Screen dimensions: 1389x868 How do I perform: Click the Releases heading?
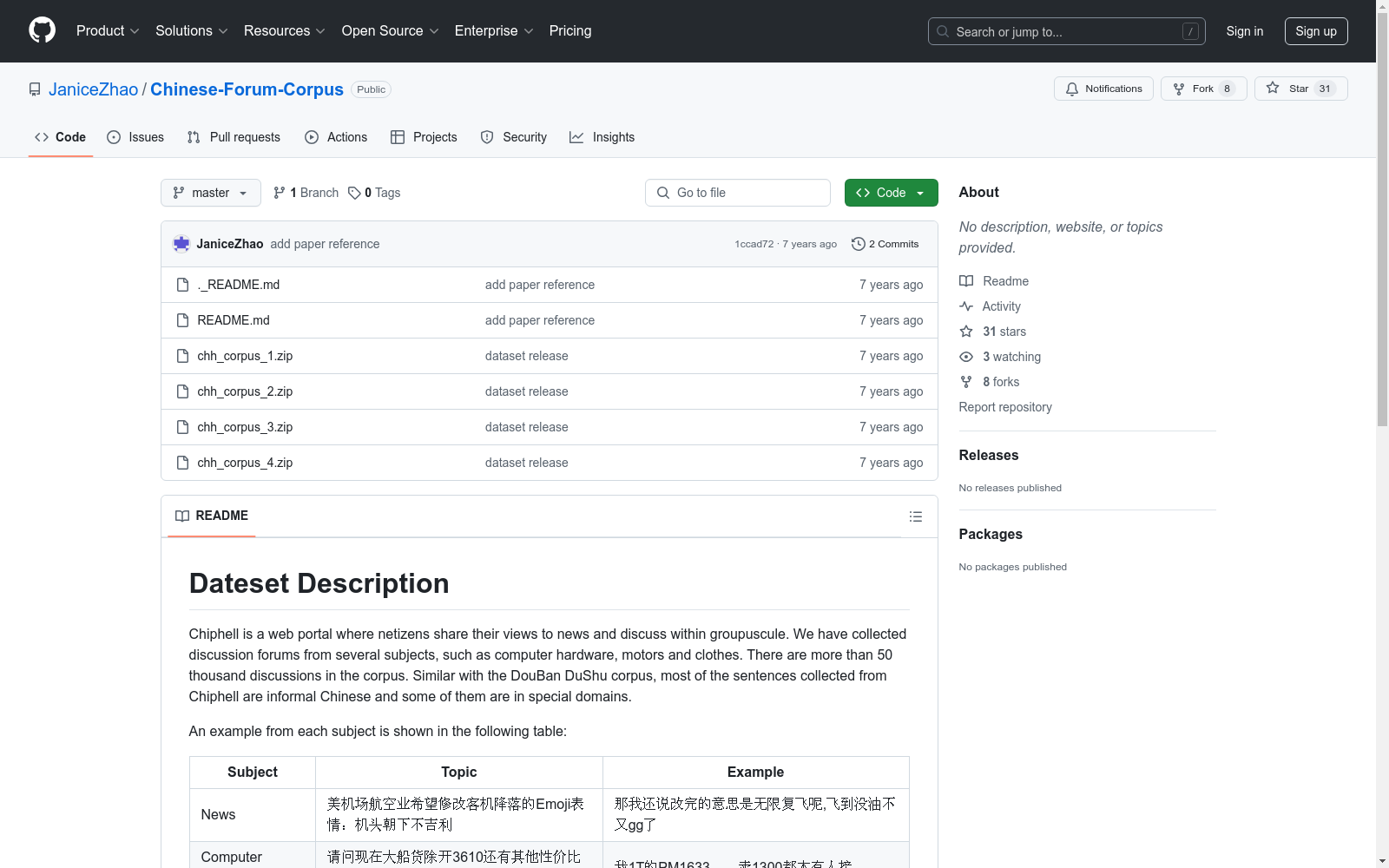click(989, 455)
